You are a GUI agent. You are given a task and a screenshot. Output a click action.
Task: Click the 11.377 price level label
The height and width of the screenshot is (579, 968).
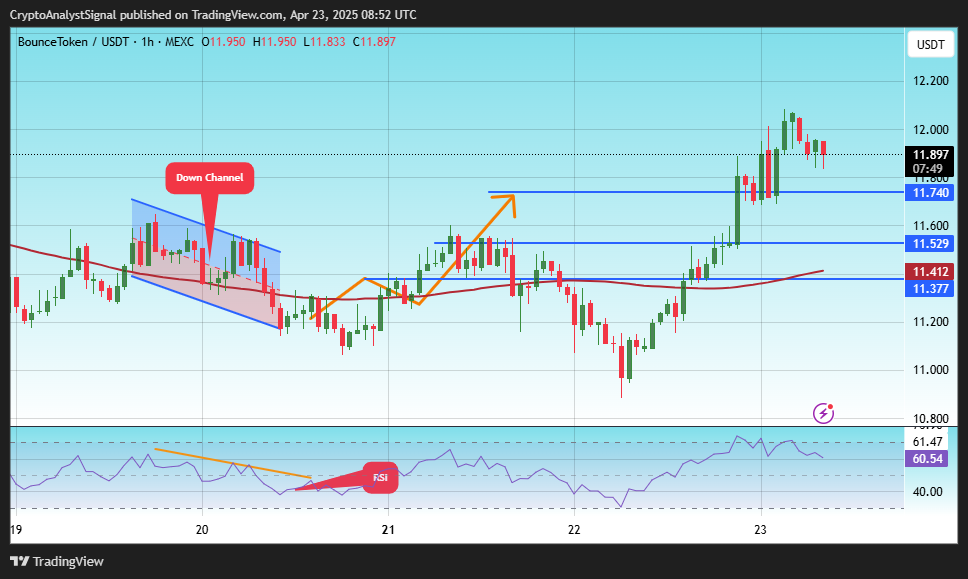tap(930, 288)
